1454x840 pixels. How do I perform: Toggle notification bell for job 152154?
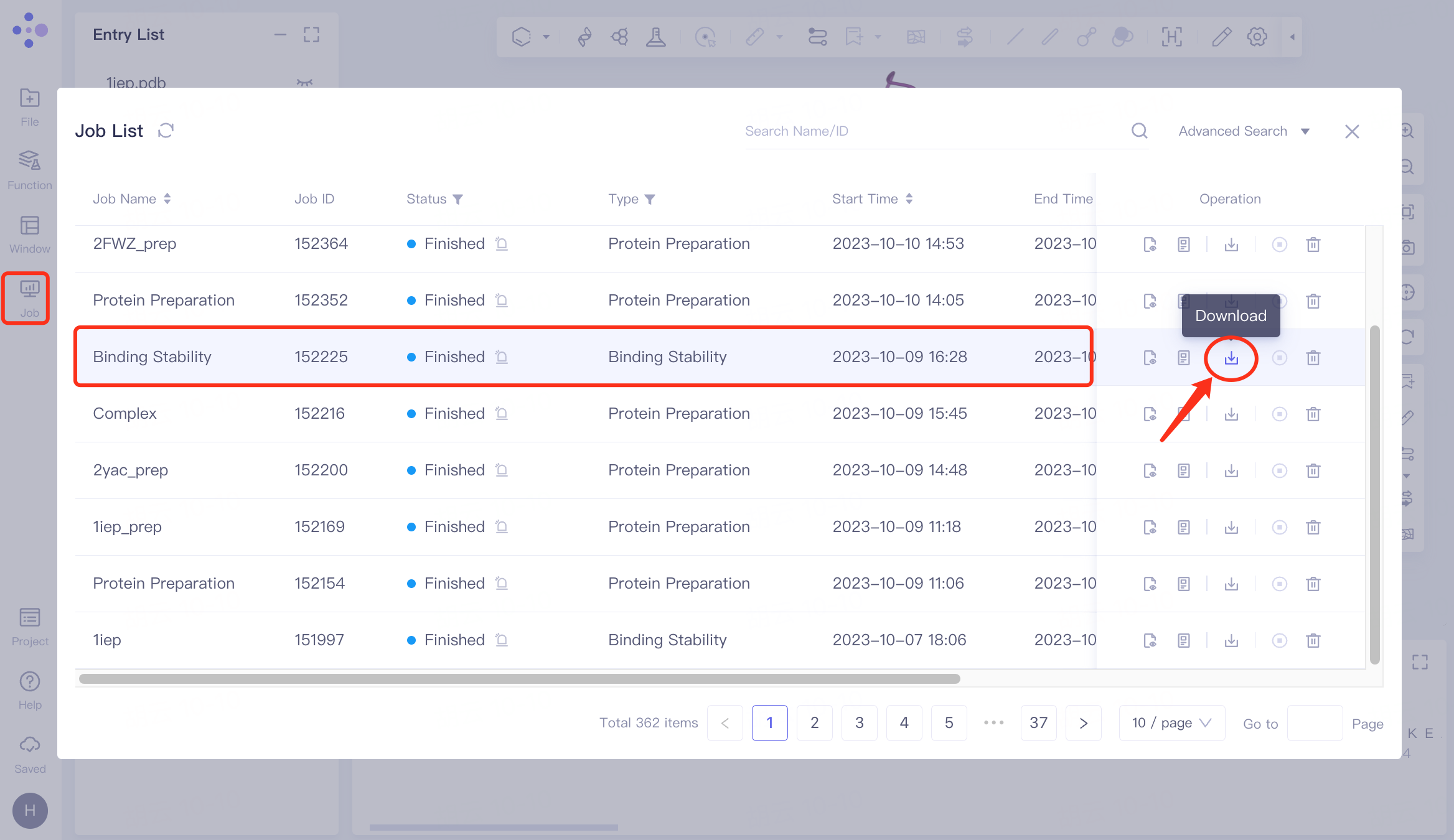point(502,584)
